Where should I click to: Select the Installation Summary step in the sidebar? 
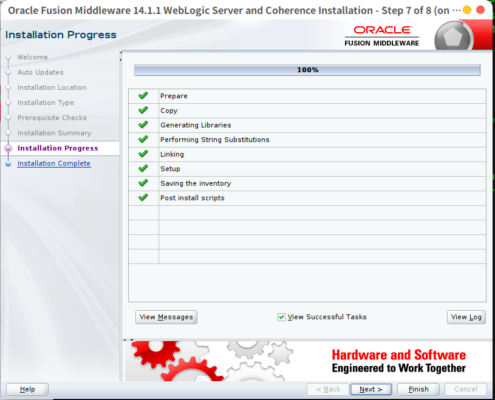click(54, 133)
